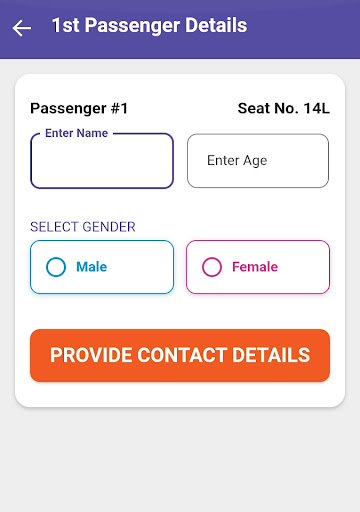Choose the blue-outlined Male gender box
This screenshot has height=512, width=360.
(x=102, y=267)
